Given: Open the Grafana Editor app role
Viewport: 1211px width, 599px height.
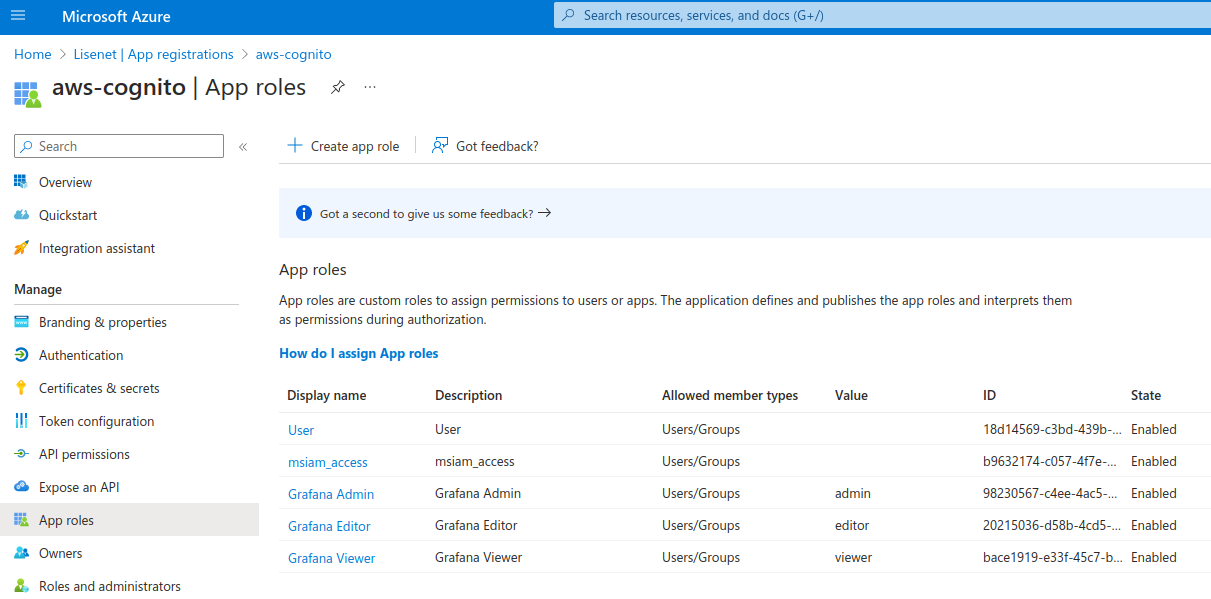Looking at the screenshot, I should 329,526.
